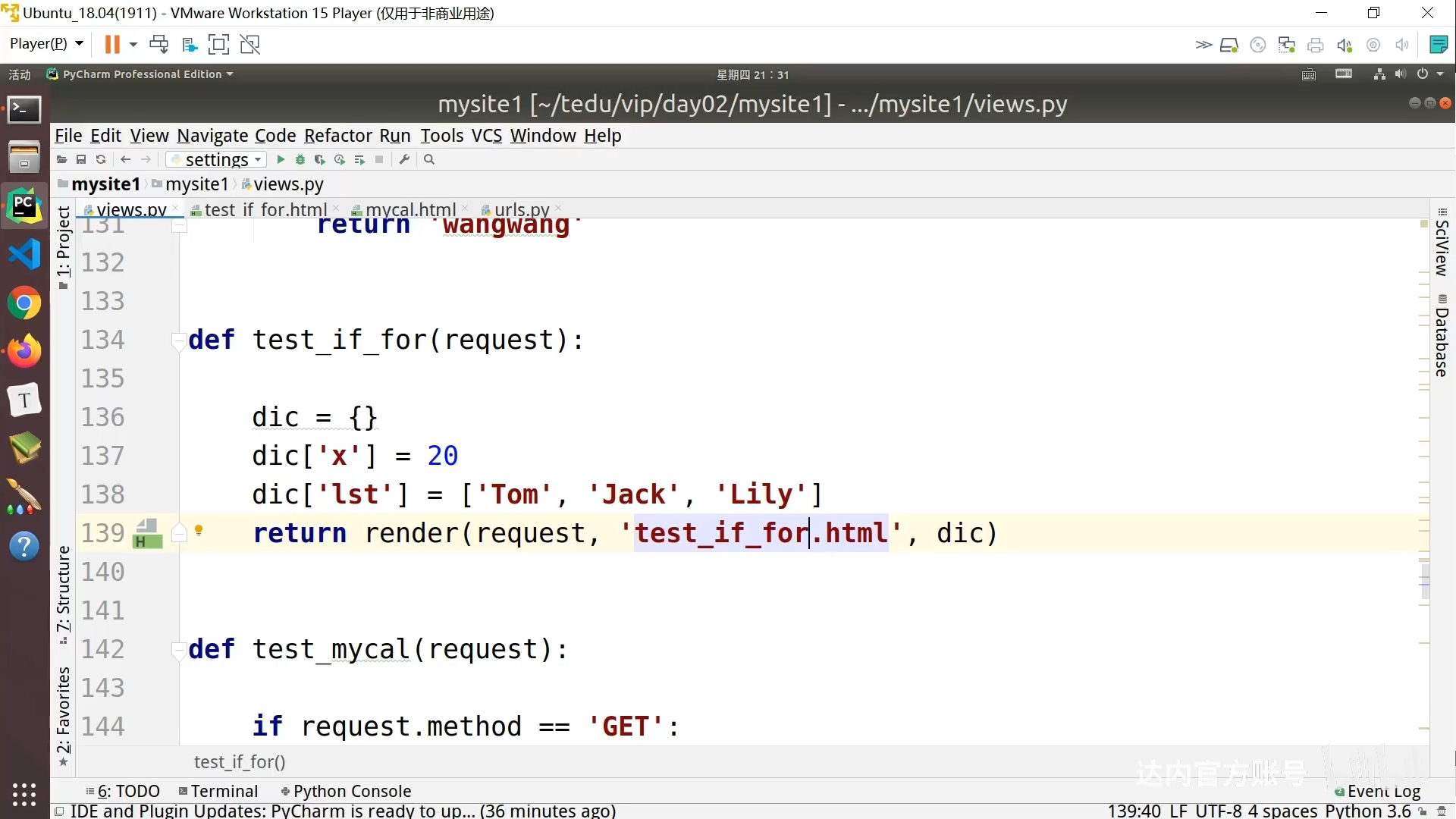This screenshot has height=819, width=1456.
Task: Close the views.py editor tab
Action: [x=175, y=208]
